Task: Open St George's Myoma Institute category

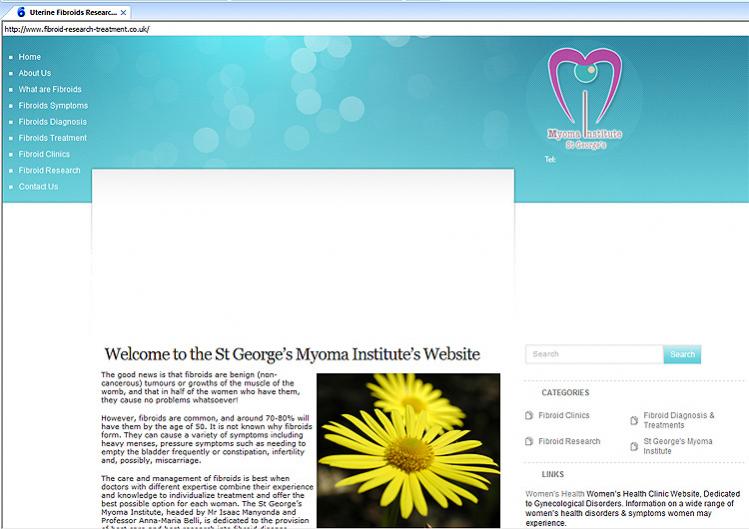Action: (678, 446)
